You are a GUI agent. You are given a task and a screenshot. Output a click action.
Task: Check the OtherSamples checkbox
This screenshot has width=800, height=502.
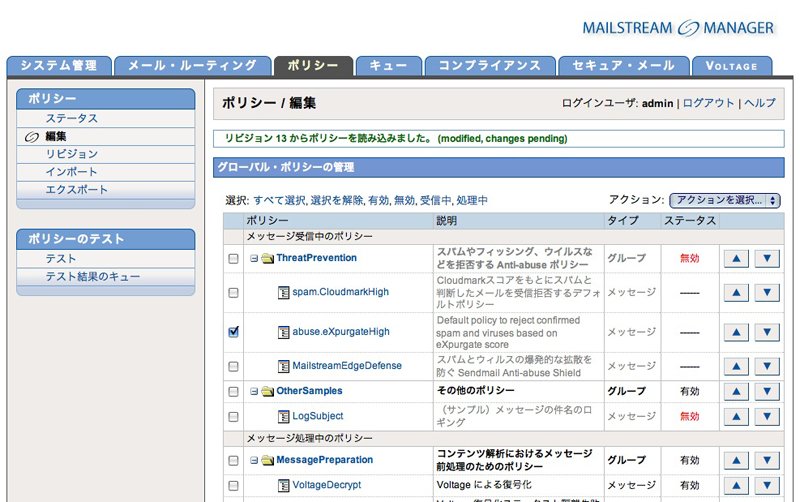(x=233, y=391)
